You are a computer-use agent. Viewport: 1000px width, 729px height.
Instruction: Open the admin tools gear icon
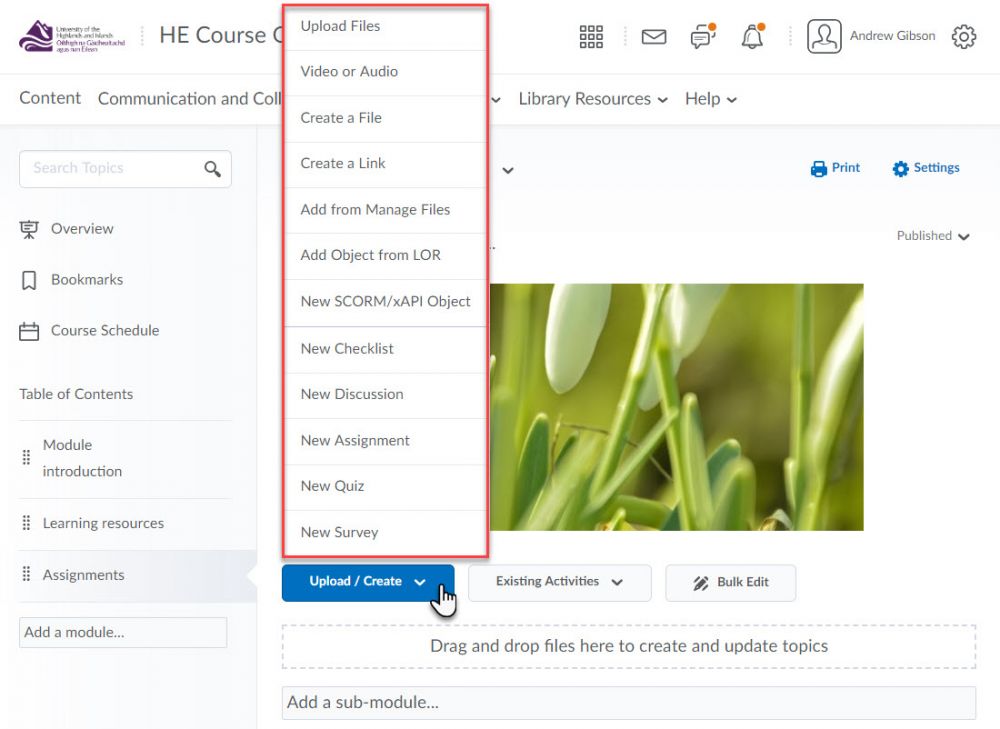tap(964, 36)
